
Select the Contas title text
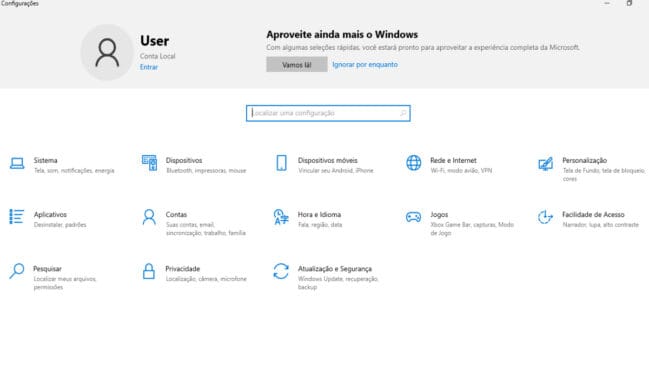coord(176,214)
